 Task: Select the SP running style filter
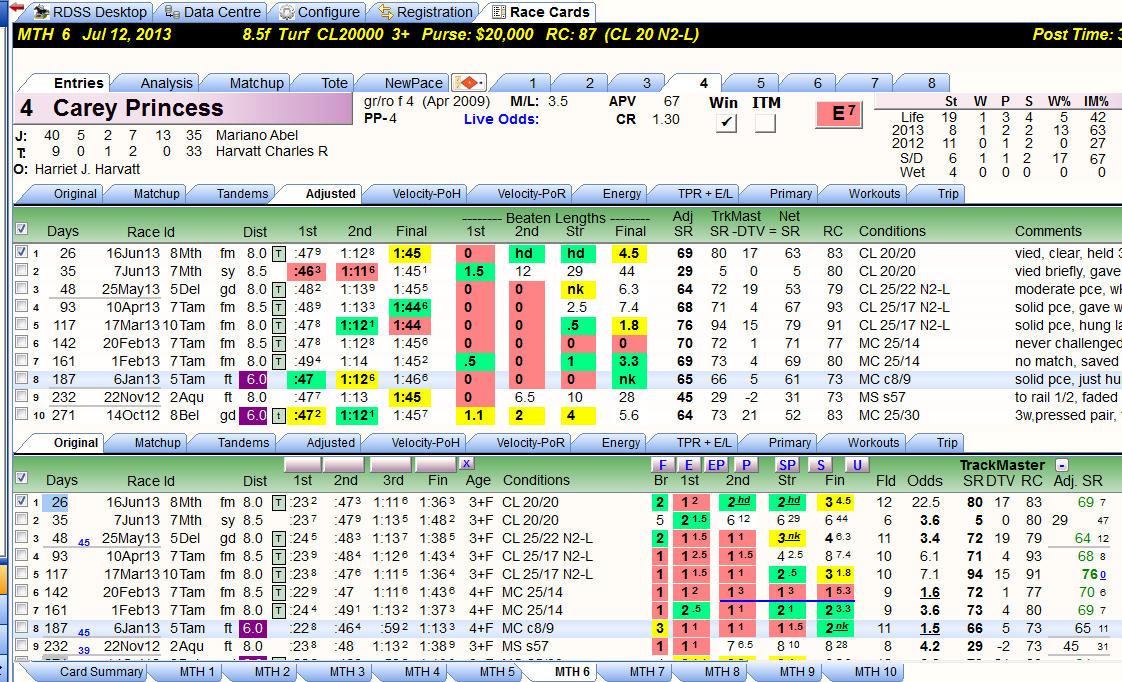[x=787, y=464]
